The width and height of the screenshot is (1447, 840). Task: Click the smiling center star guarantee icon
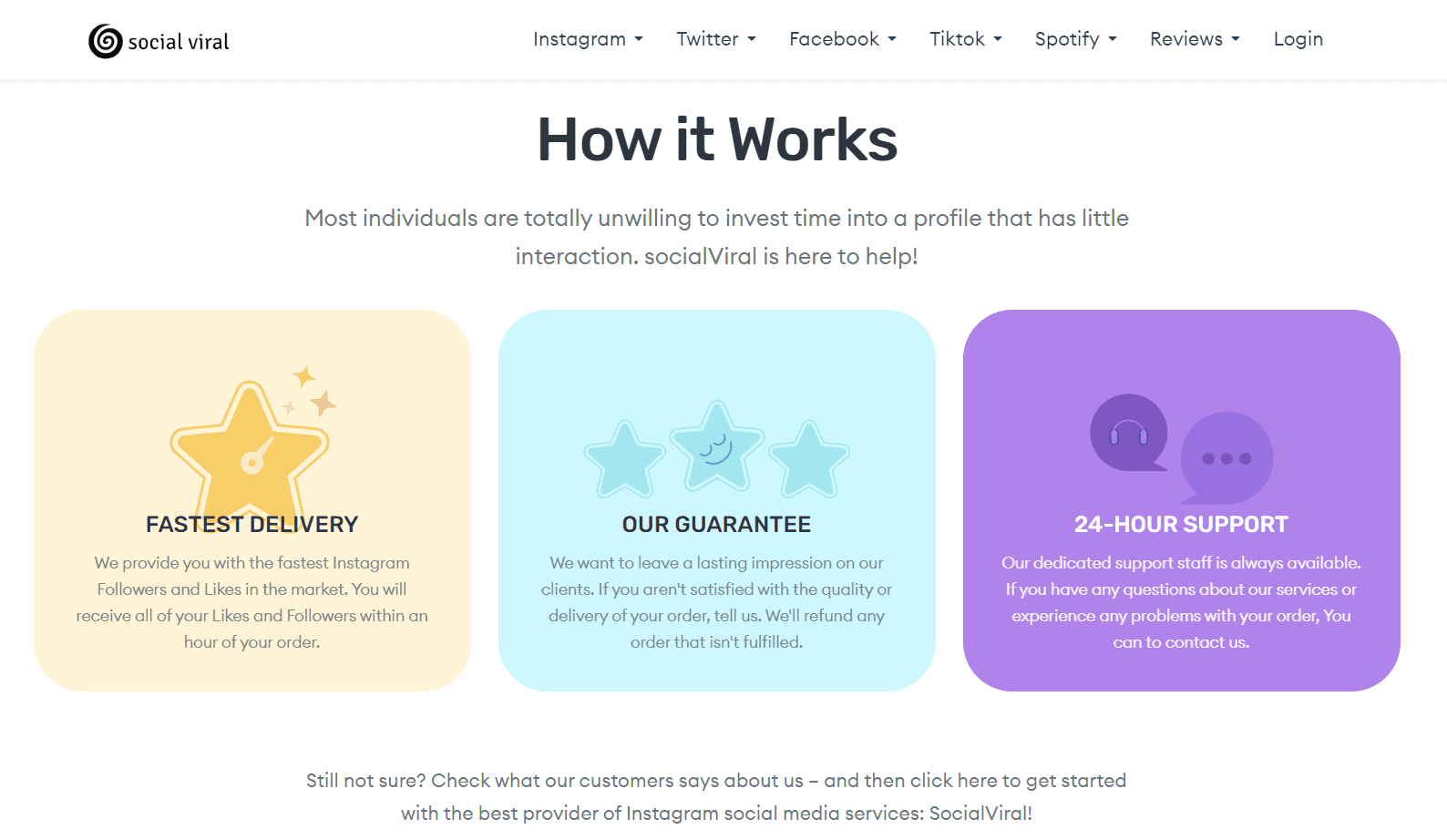[716, 446]
